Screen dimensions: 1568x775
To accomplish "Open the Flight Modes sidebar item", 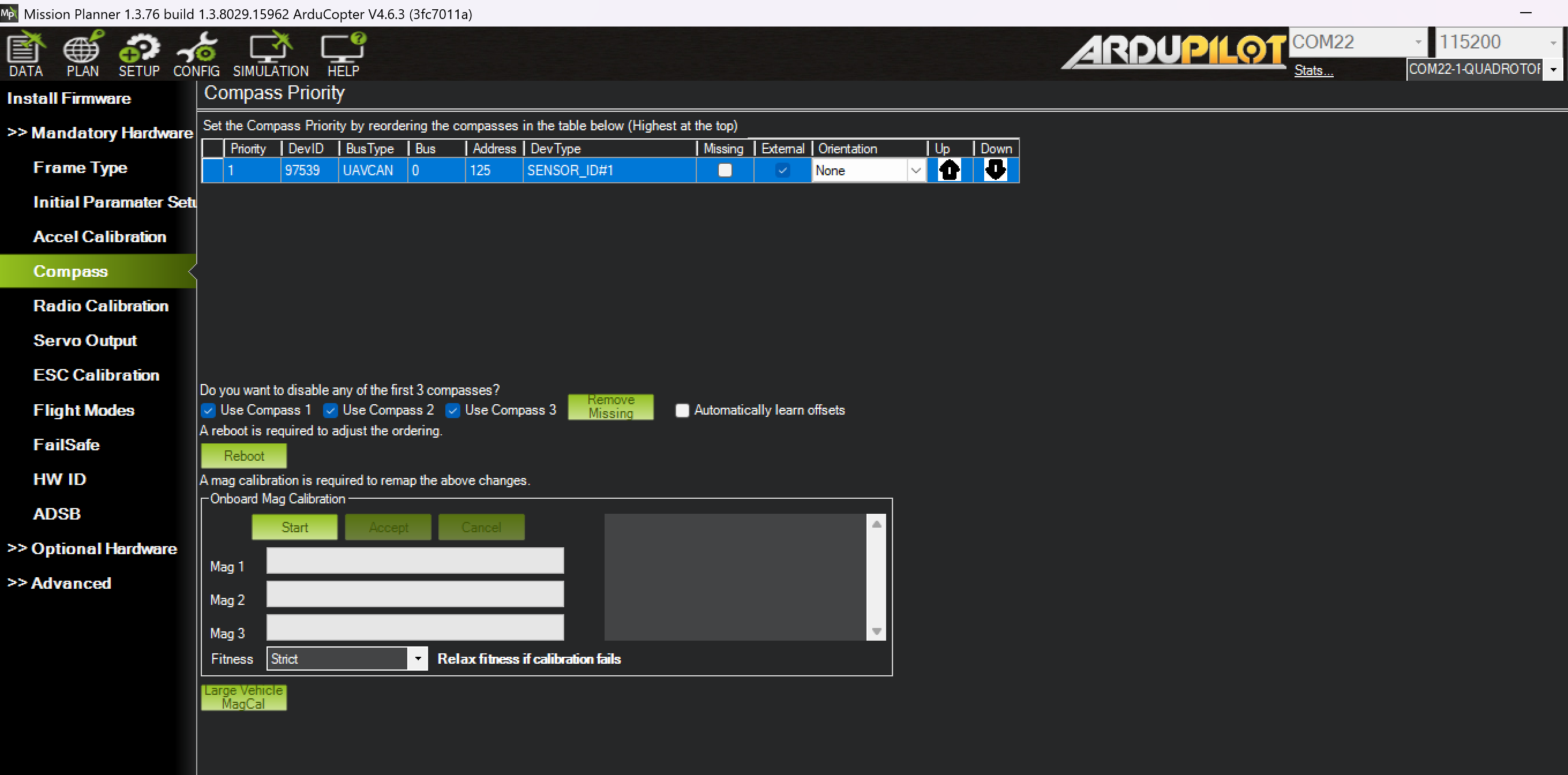I will [x=84, y=410].
